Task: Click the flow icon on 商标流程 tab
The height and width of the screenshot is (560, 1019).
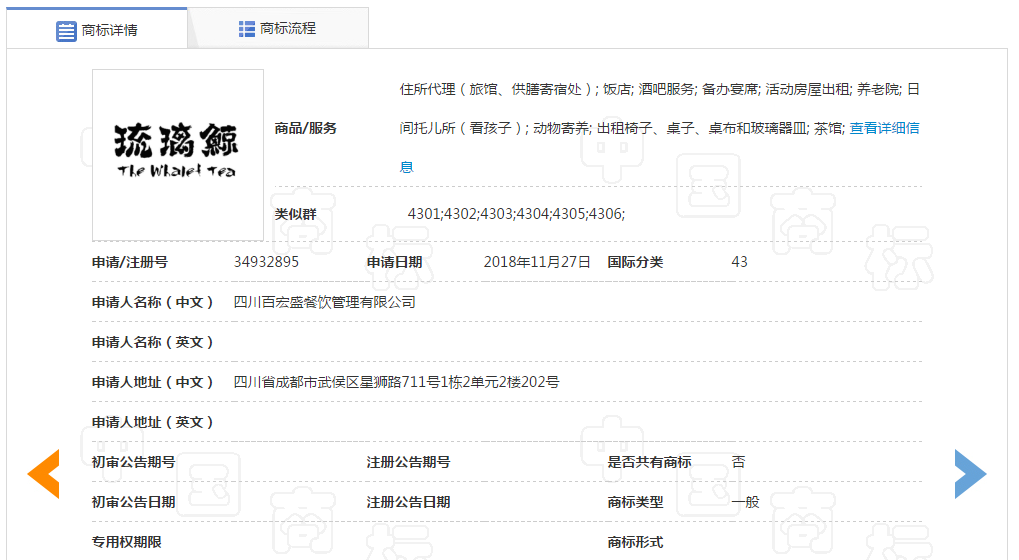Action: coord(247,29)
